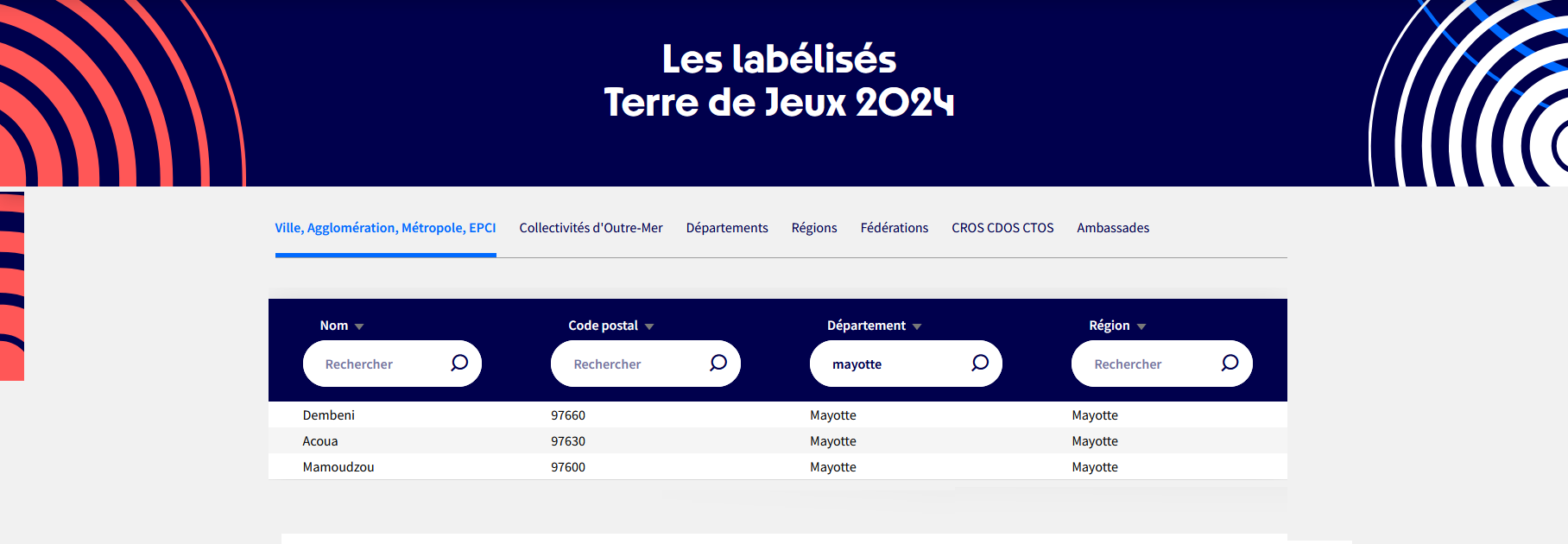Go to the CROS CDOS CTOS tab
This screenshot has height=544, width=1568.
coord(1002,228)
